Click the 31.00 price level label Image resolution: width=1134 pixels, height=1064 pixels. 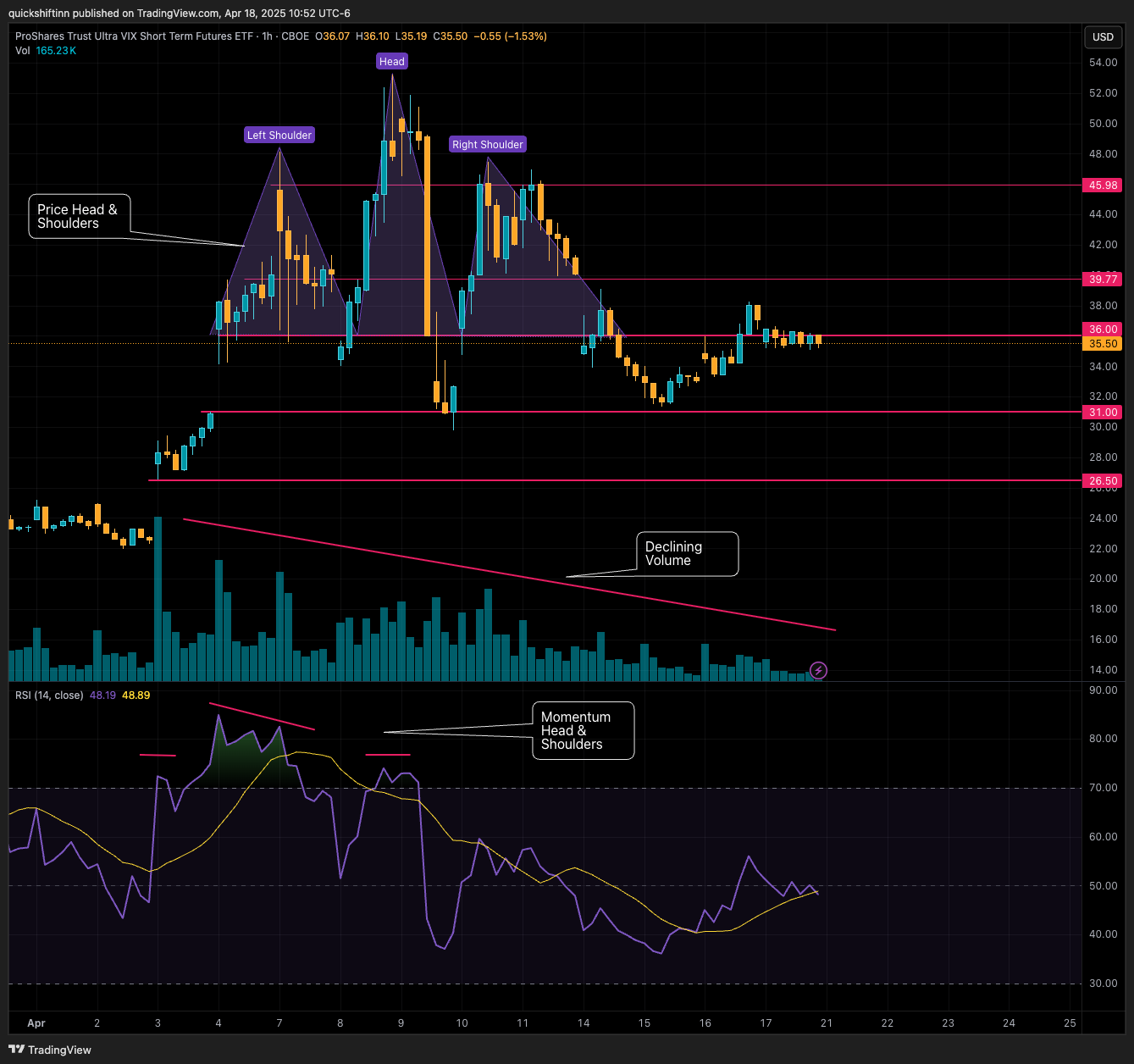click(1103, 412)
